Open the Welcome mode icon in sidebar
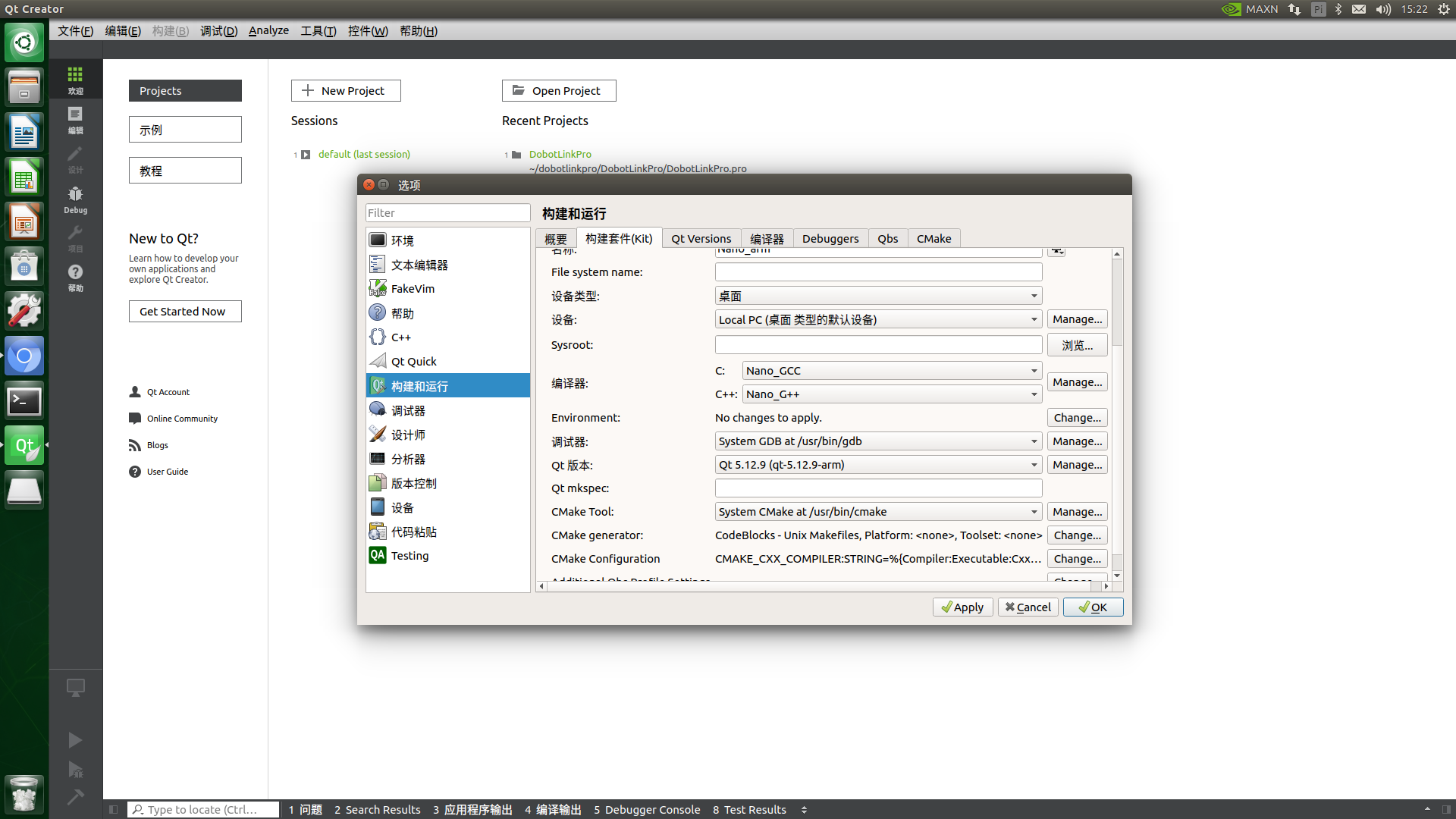The height and width of the screenshot is (819, 1456). point(75,80)
